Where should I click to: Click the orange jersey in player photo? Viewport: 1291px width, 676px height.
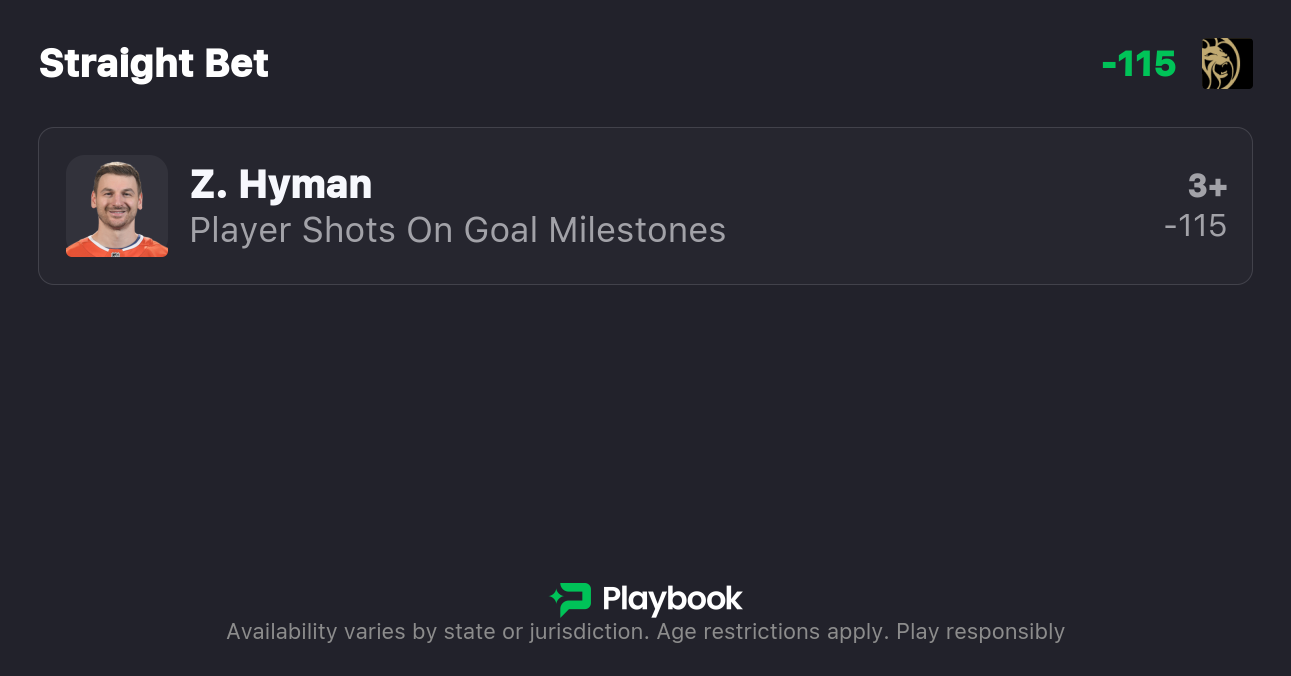click(x=117, y=244)
